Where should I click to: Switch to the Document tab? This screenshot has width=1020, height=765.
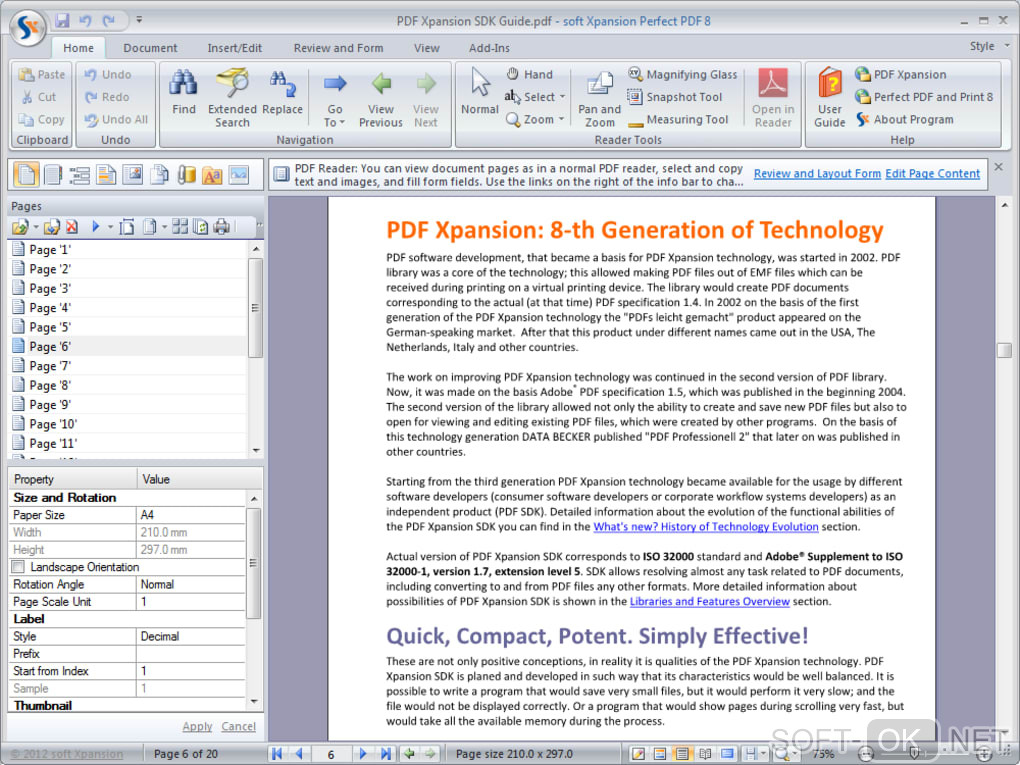click(150, 48)
